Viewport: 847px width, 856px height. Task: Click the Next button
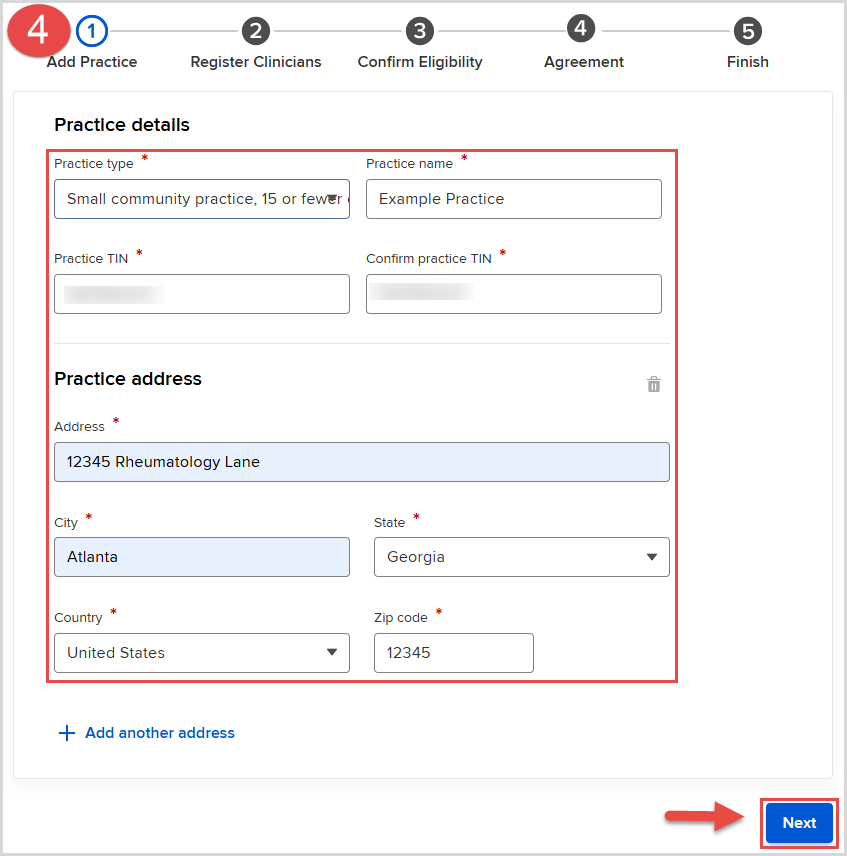(x=800, y=823)
